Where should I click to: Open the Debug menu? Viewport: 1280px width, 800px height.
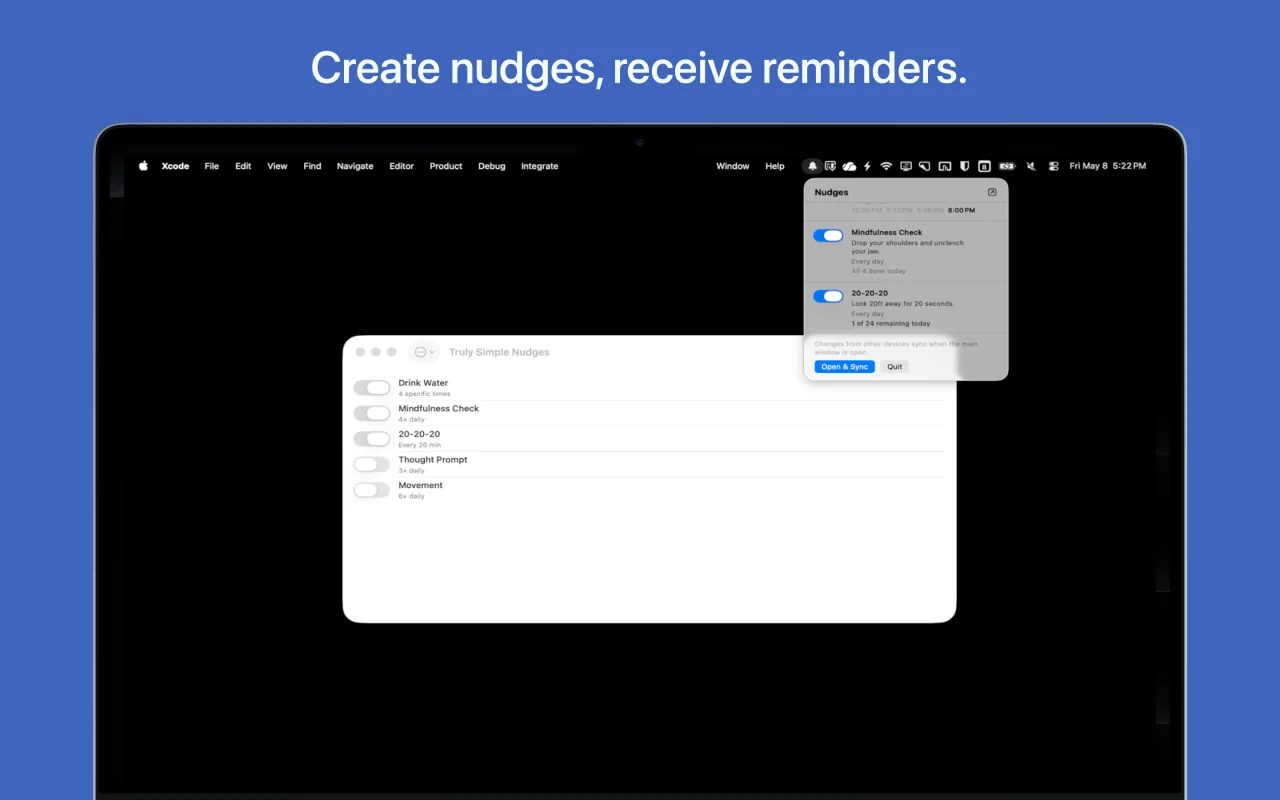click(x=492, y=166)
